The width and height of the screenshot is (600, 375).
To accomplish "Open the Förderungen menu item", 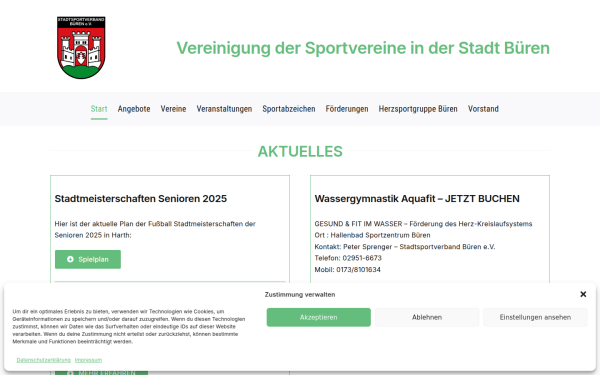I will (x=347, y=109).
